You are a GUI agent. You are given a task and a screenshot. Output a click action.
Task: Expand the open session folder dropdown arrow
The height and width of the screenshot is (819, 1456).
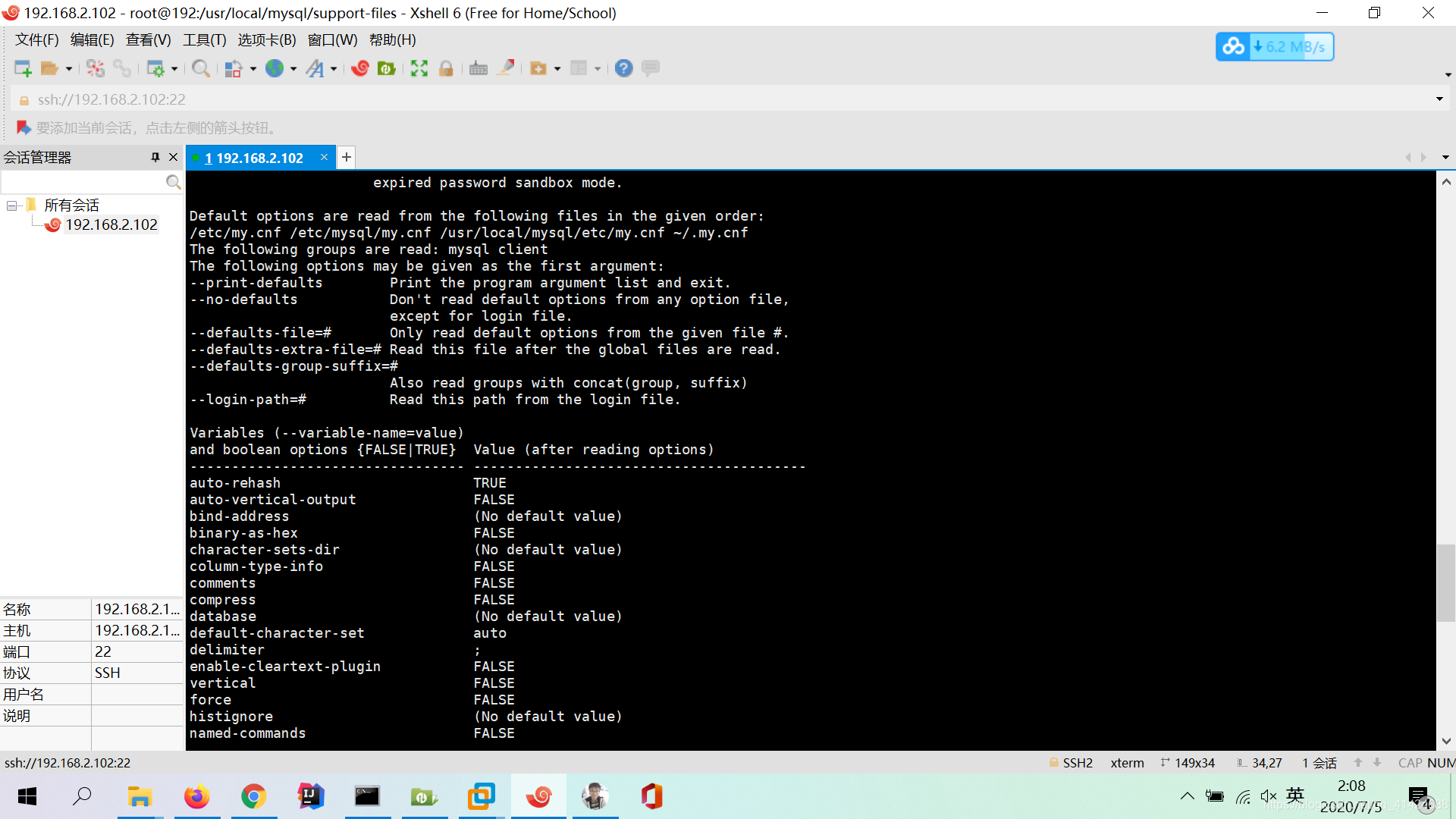coord(68,69)
